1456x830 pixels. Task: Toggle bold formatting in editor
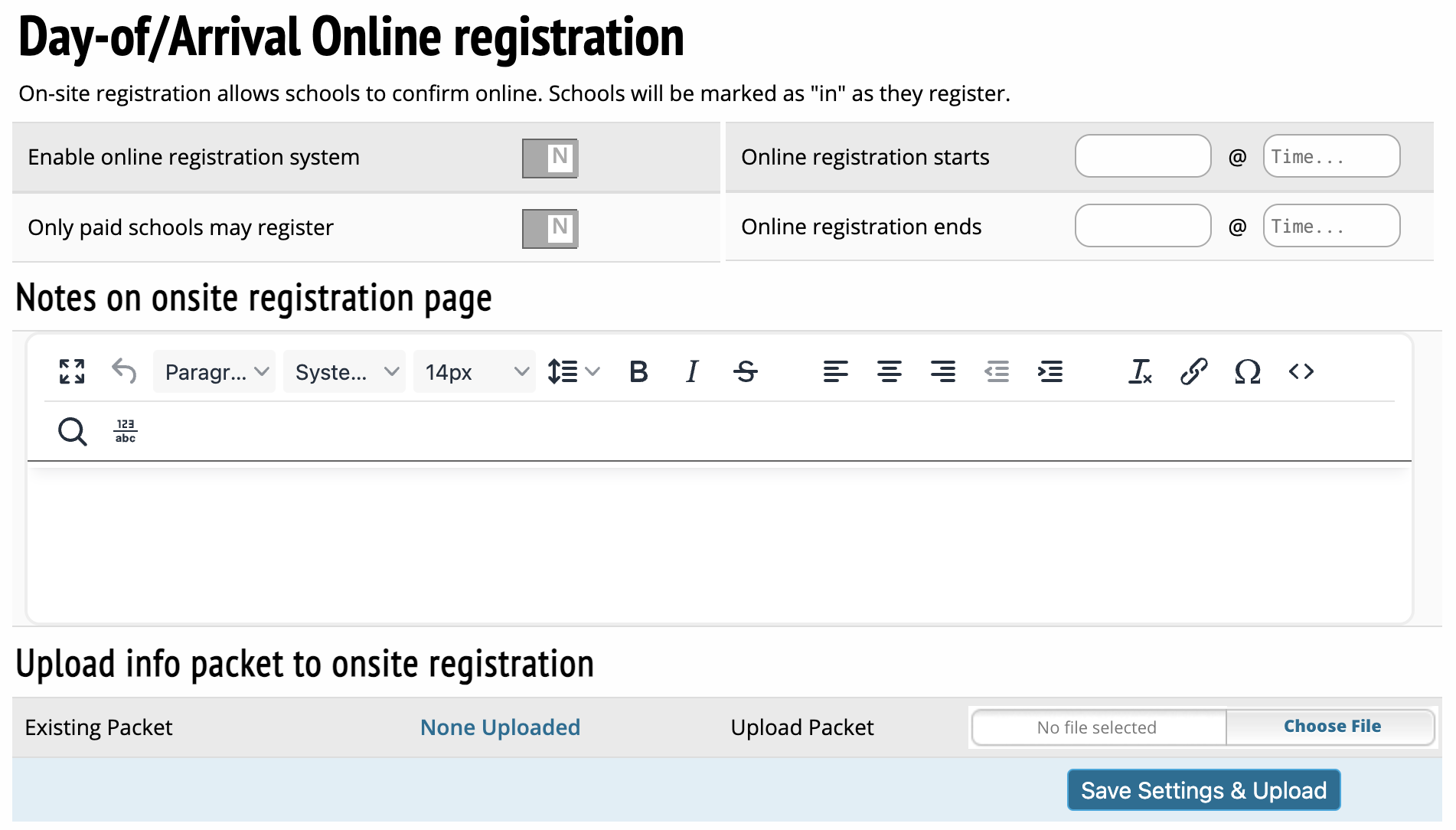click(x=638, y=372)
